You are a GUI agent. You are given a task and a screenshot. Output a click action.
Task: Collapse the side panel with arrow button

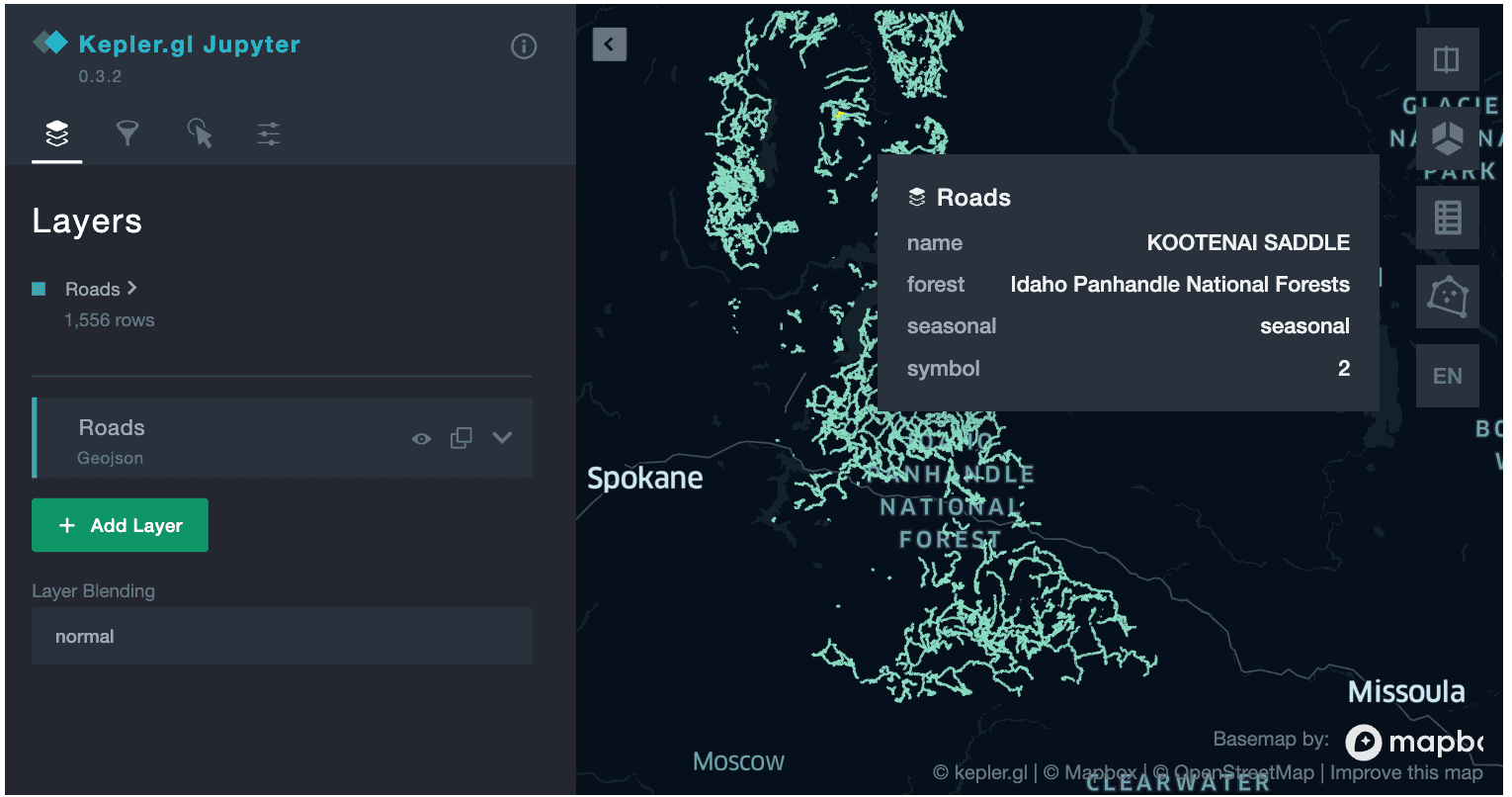coord(609,44)
